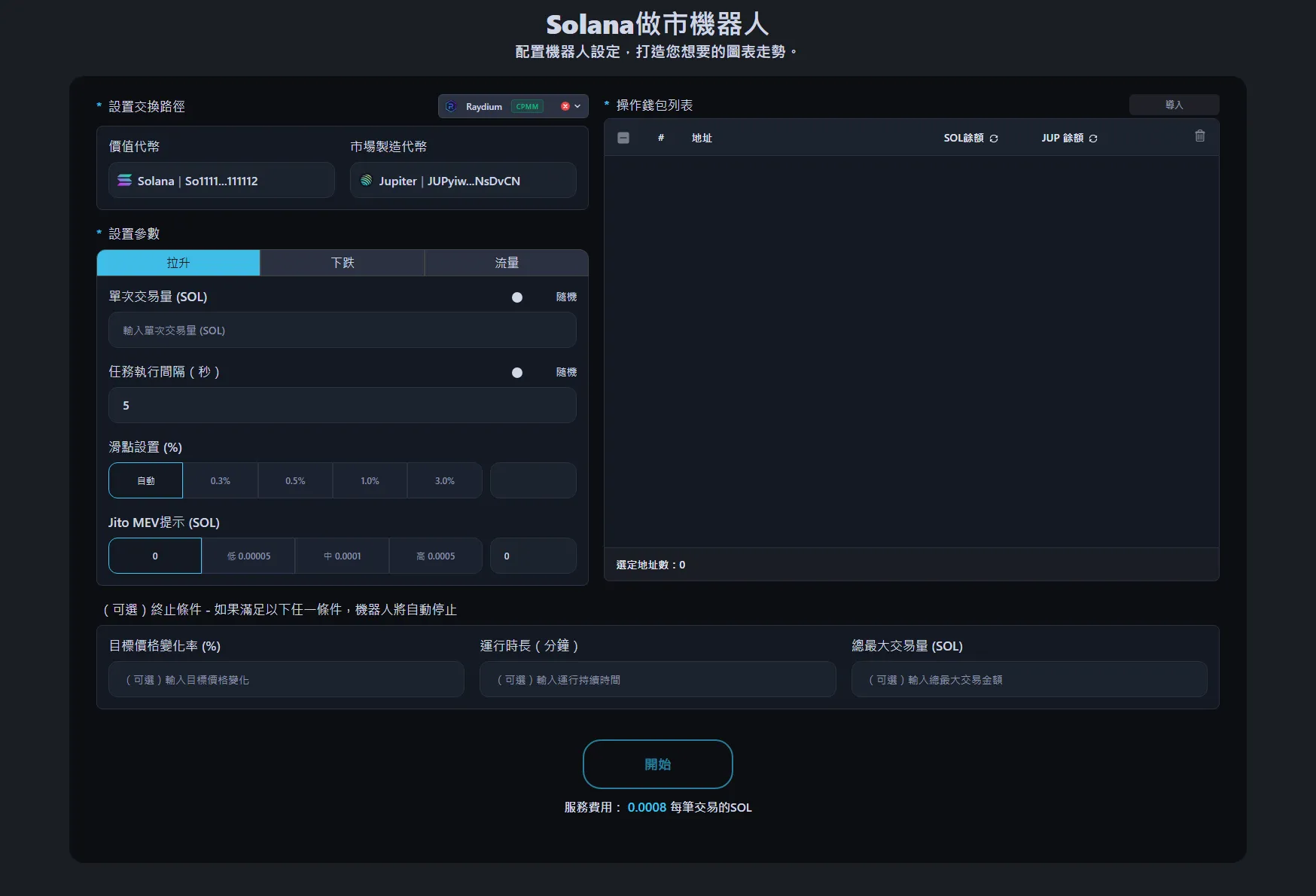Screen dimensions: 1316x896
Task: Switch to the 流量 tab
Action: [x=506, y=263]
